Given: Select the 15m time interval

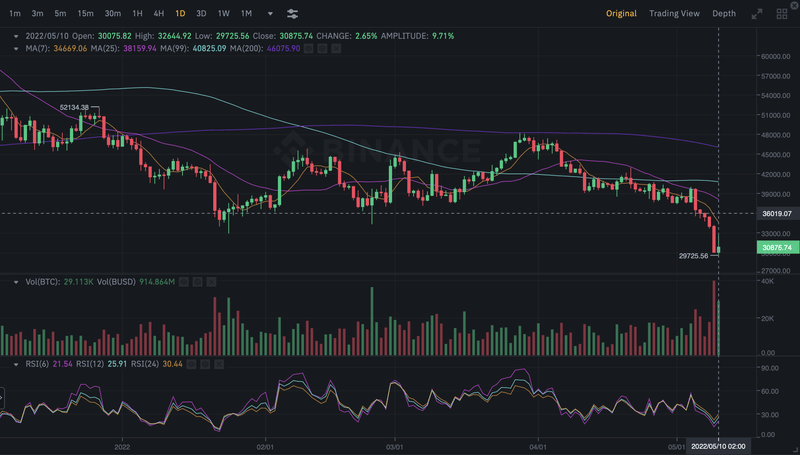Looking at the screenshot, I should (86, 14).
